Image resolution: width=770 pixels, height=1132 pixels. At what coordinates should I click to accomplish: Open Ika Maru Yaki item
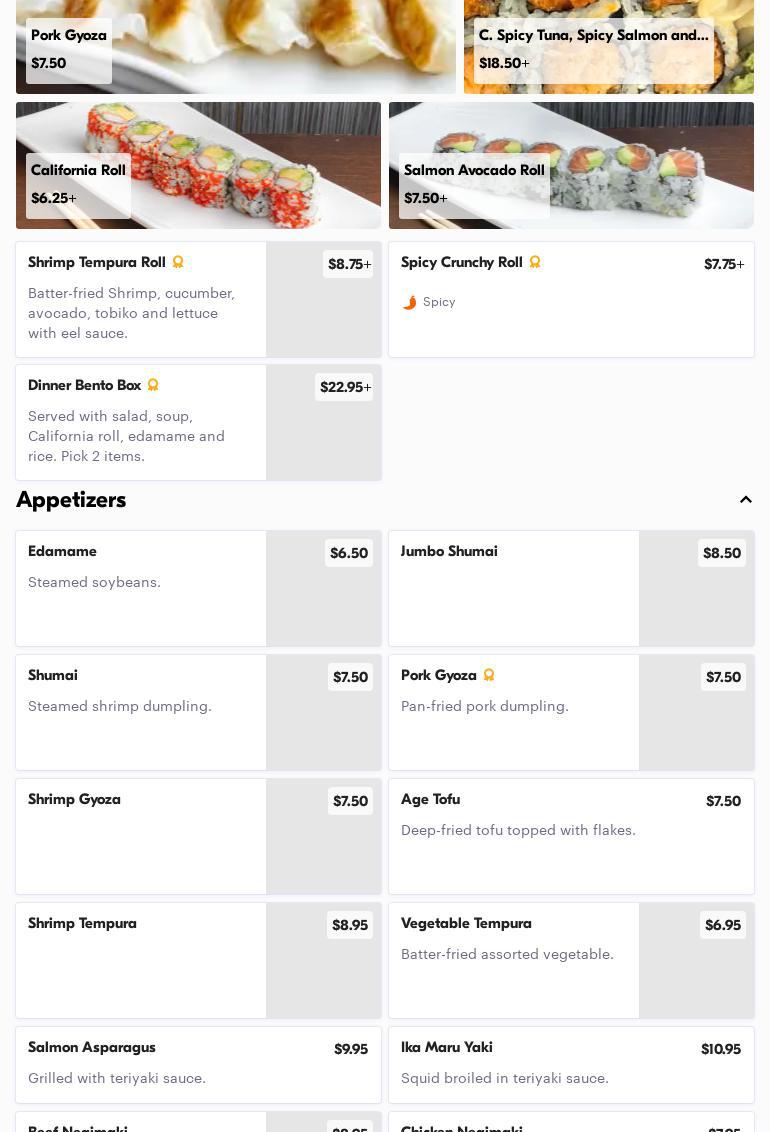(571, 1064)
